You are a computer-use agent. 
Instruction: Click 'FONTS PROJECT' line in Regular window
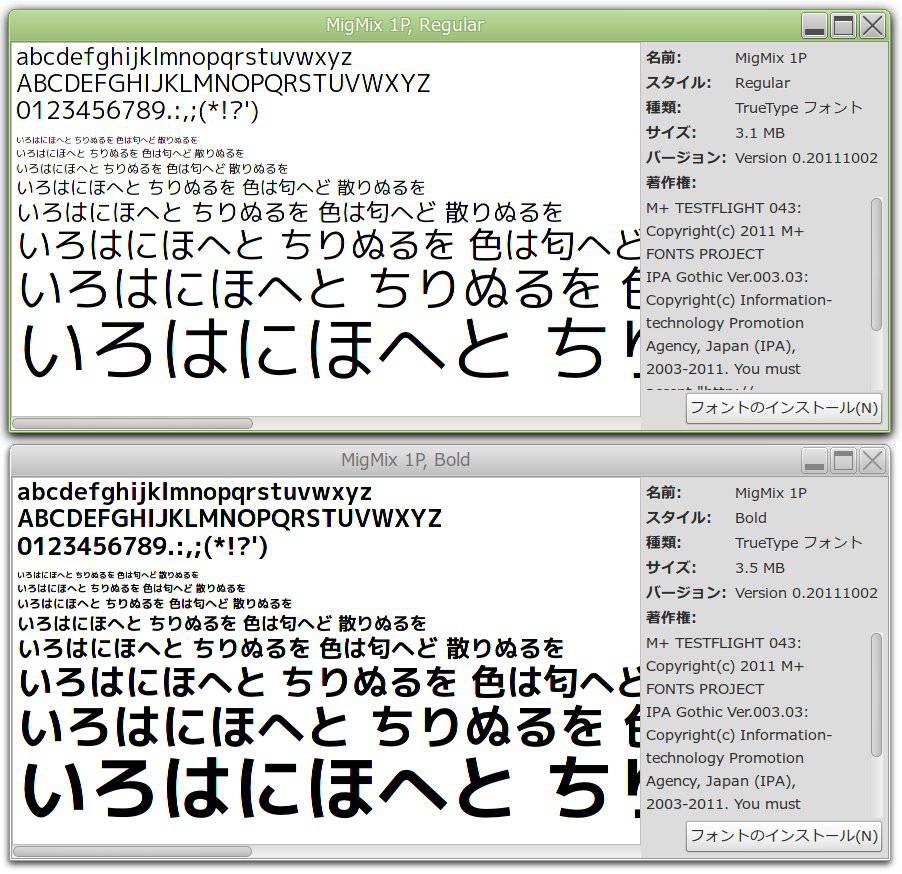(705, 254)
